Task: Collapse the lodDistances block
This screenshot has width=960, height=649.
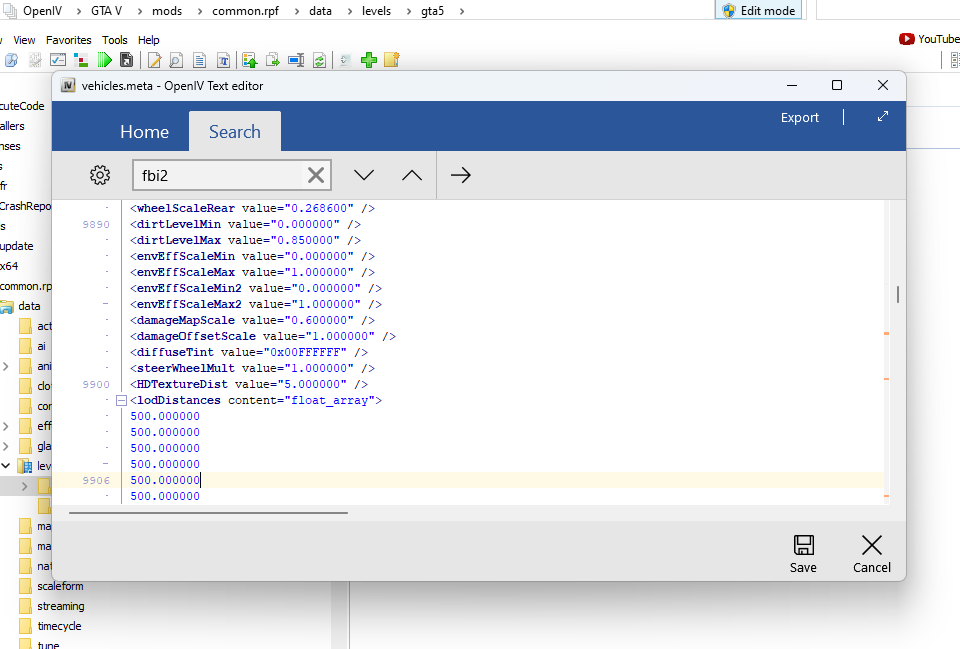Action: click(121, 400)
